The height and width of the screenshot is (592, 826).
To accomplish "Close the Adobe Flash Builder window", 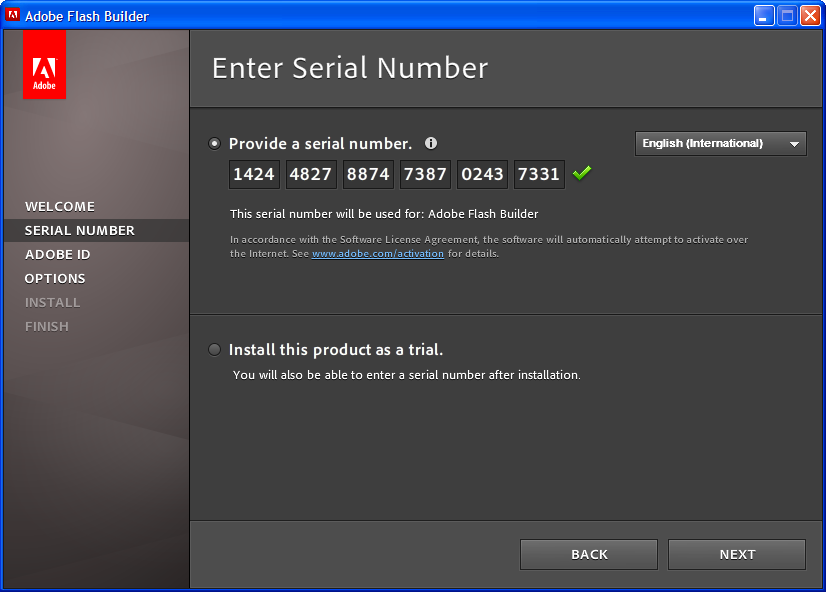I will click(810, 15).
